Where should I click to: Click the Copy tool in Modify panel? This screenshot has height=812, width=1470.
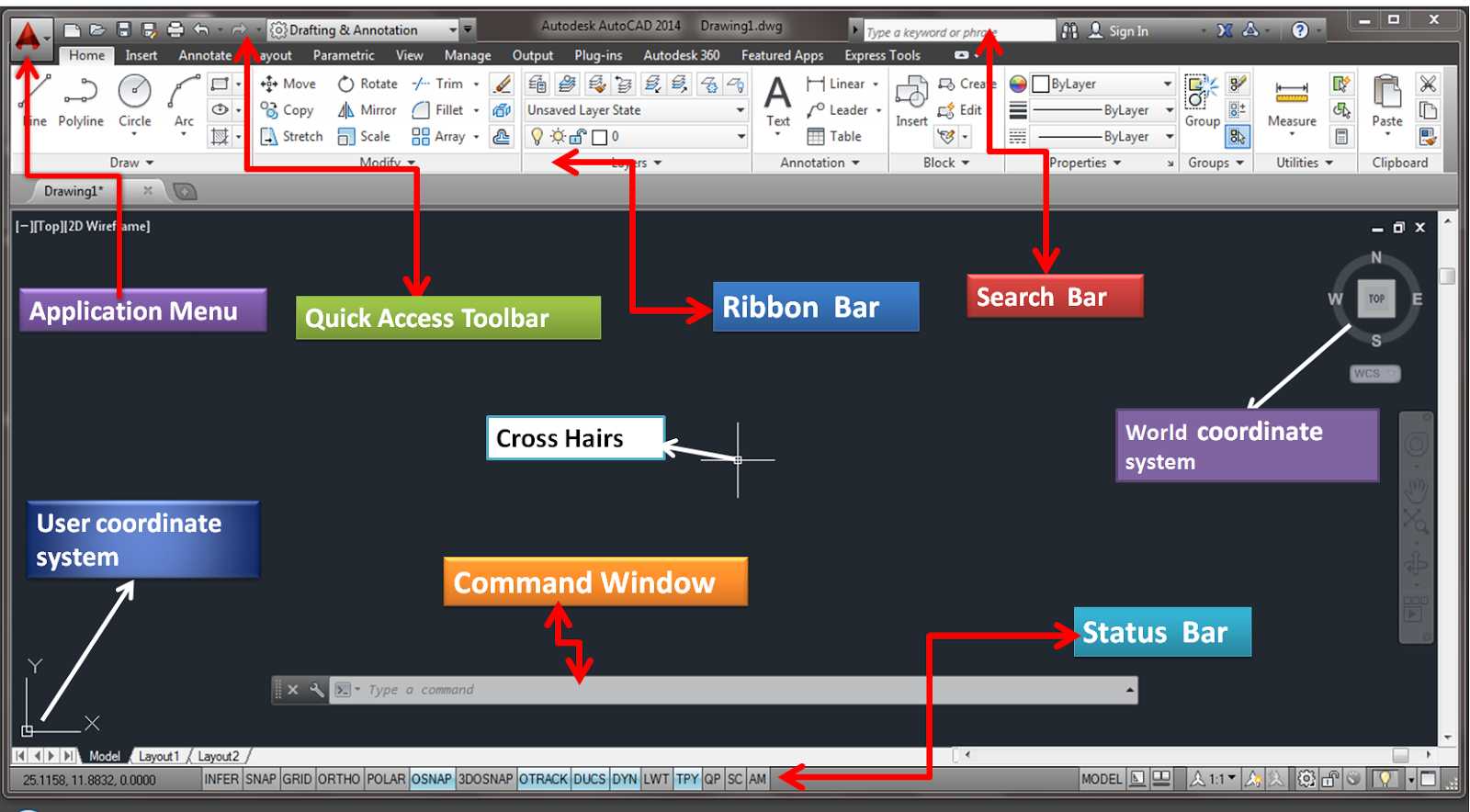288,110
